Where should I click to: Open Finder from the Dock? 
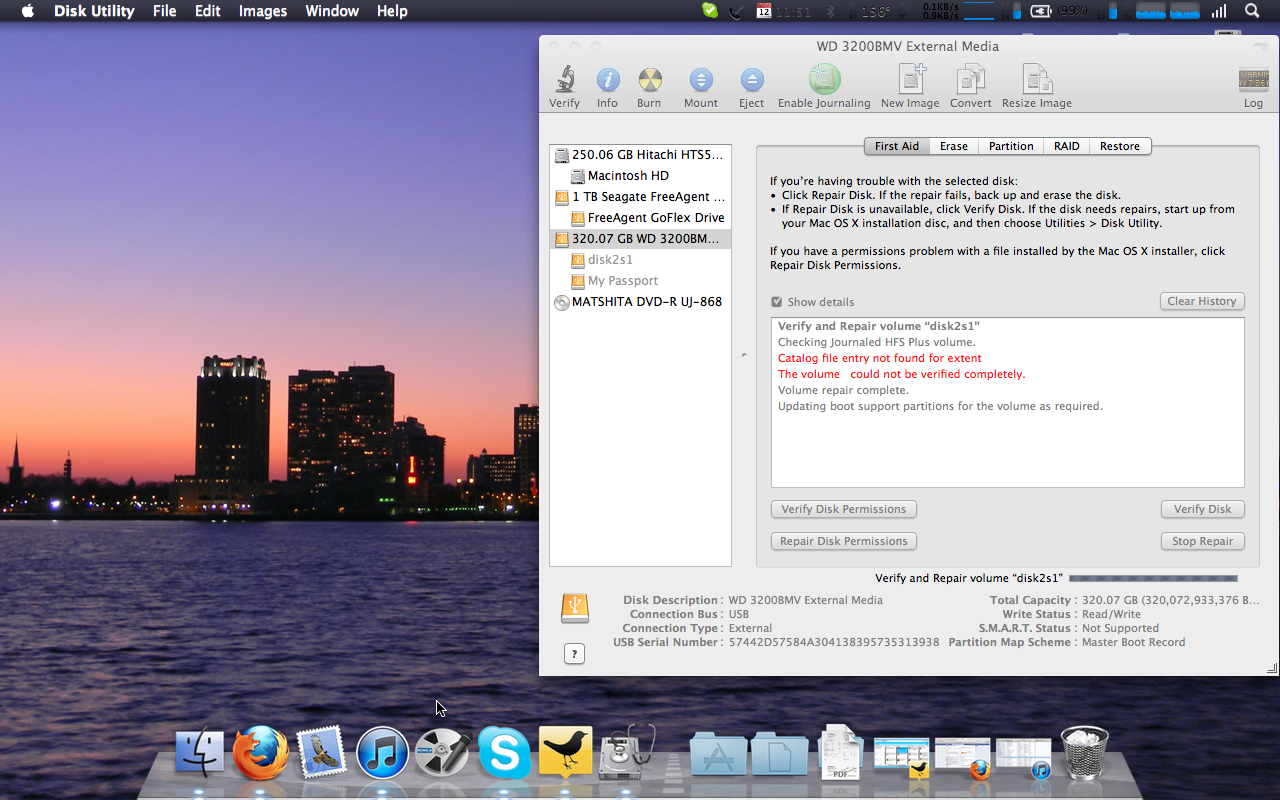point(200,753)
